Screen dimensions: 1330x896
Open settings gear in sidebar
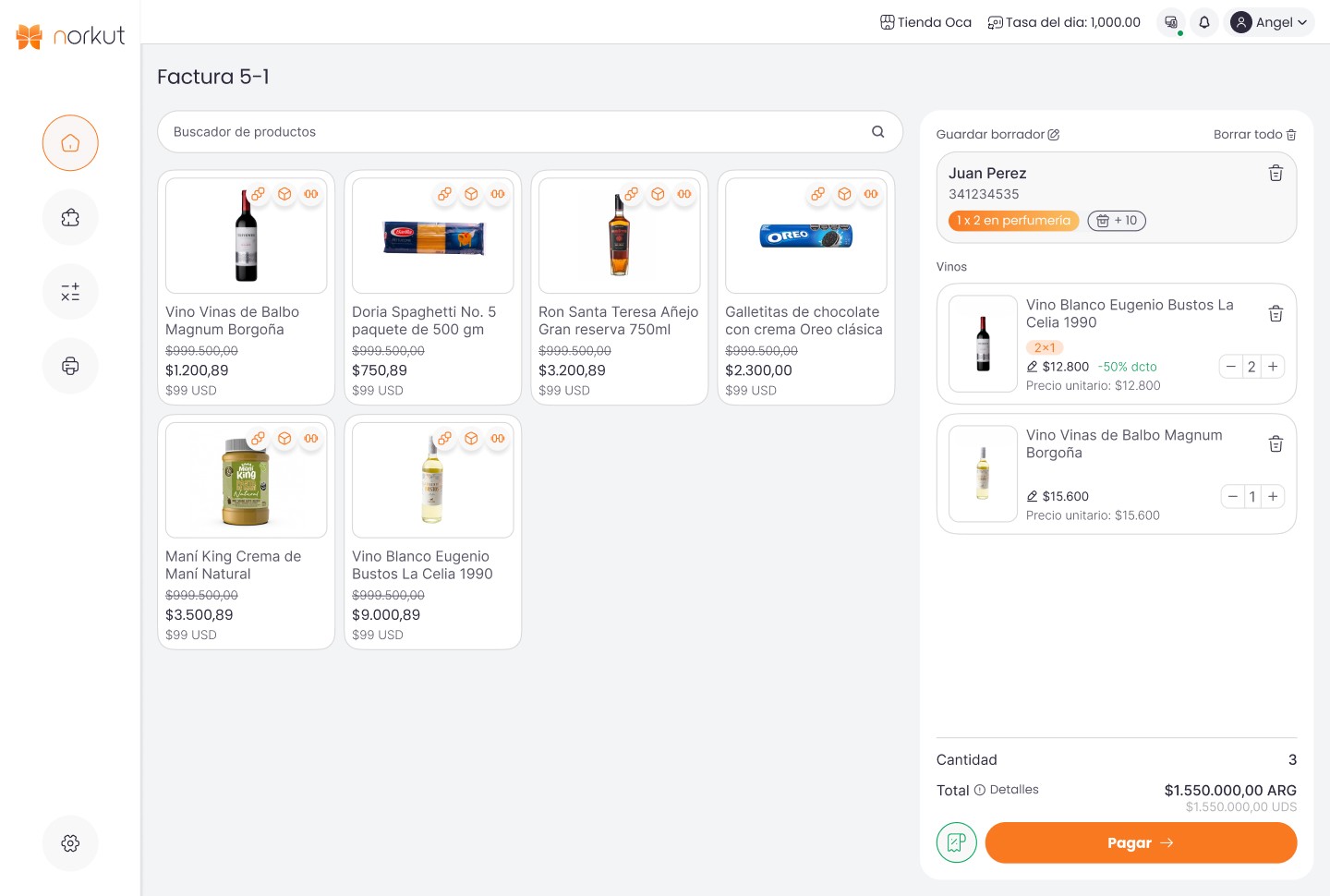(70, 843)
